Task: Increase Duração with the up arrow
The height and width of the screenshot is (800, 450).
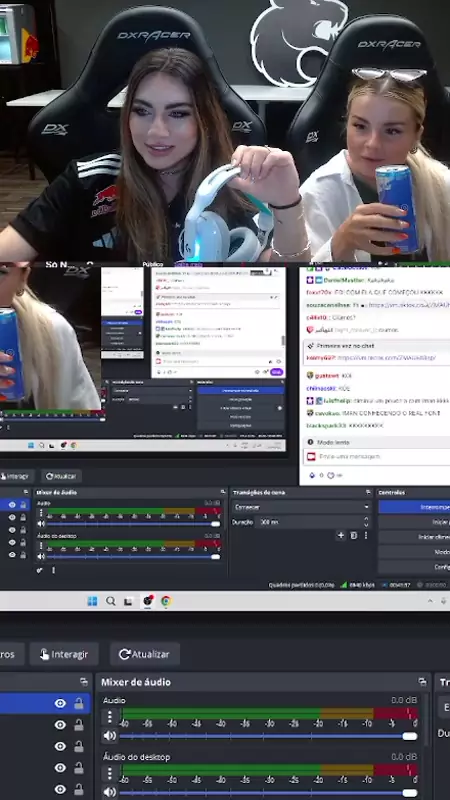Action: (366, 519)
